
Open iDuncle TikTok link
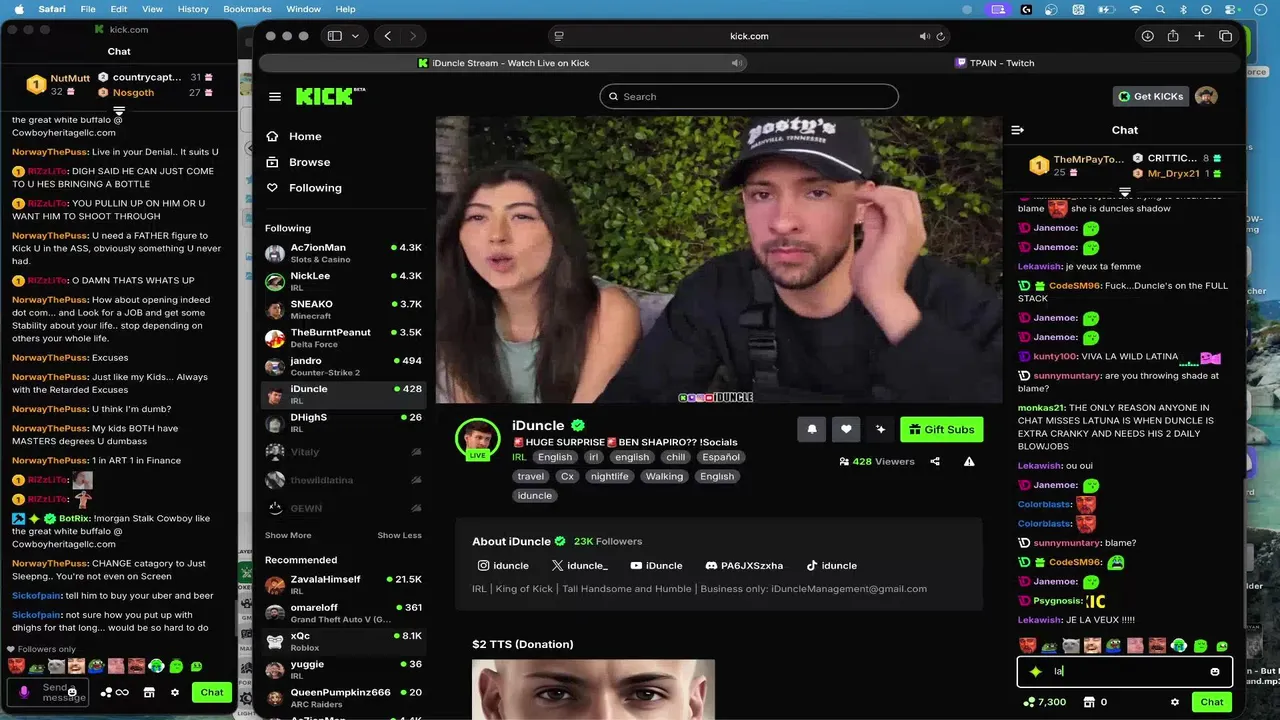click(832, 566)
